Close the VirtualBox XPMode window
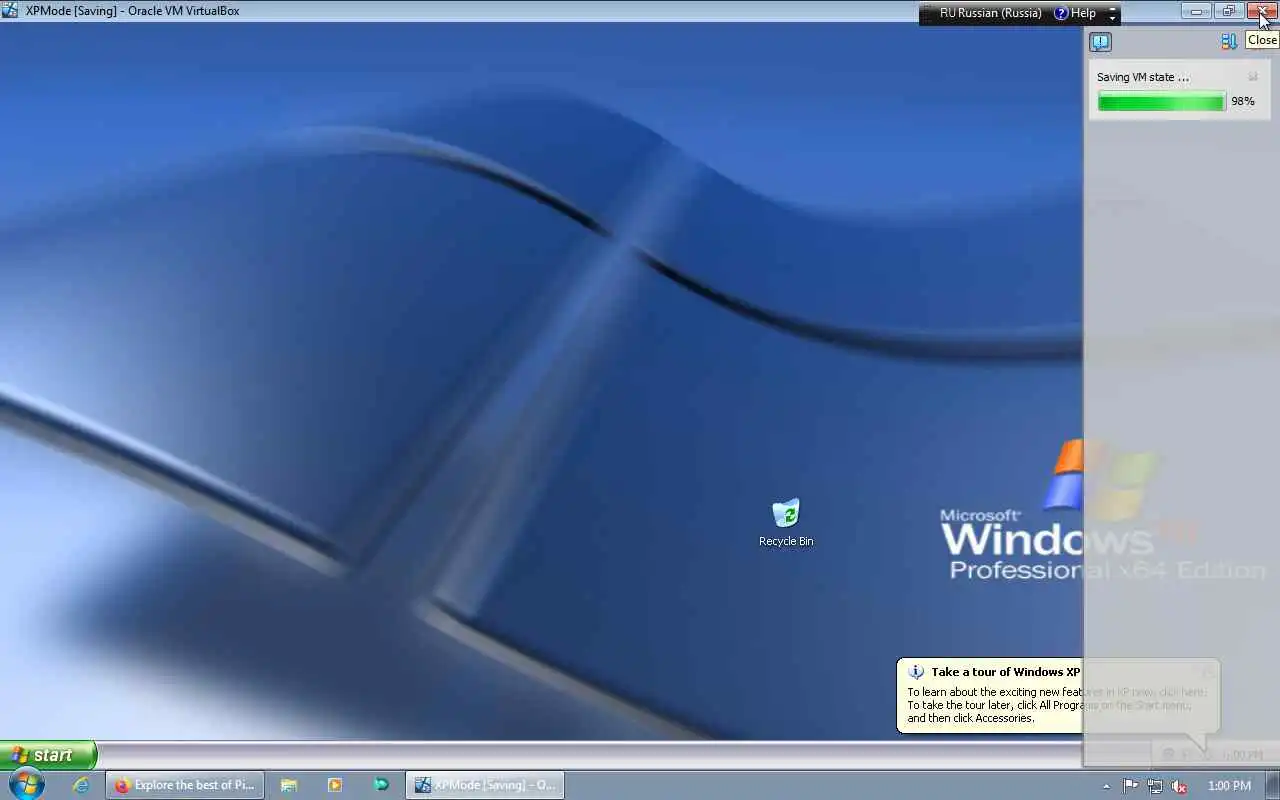1280x800 pixels. tap(1262, 11)
